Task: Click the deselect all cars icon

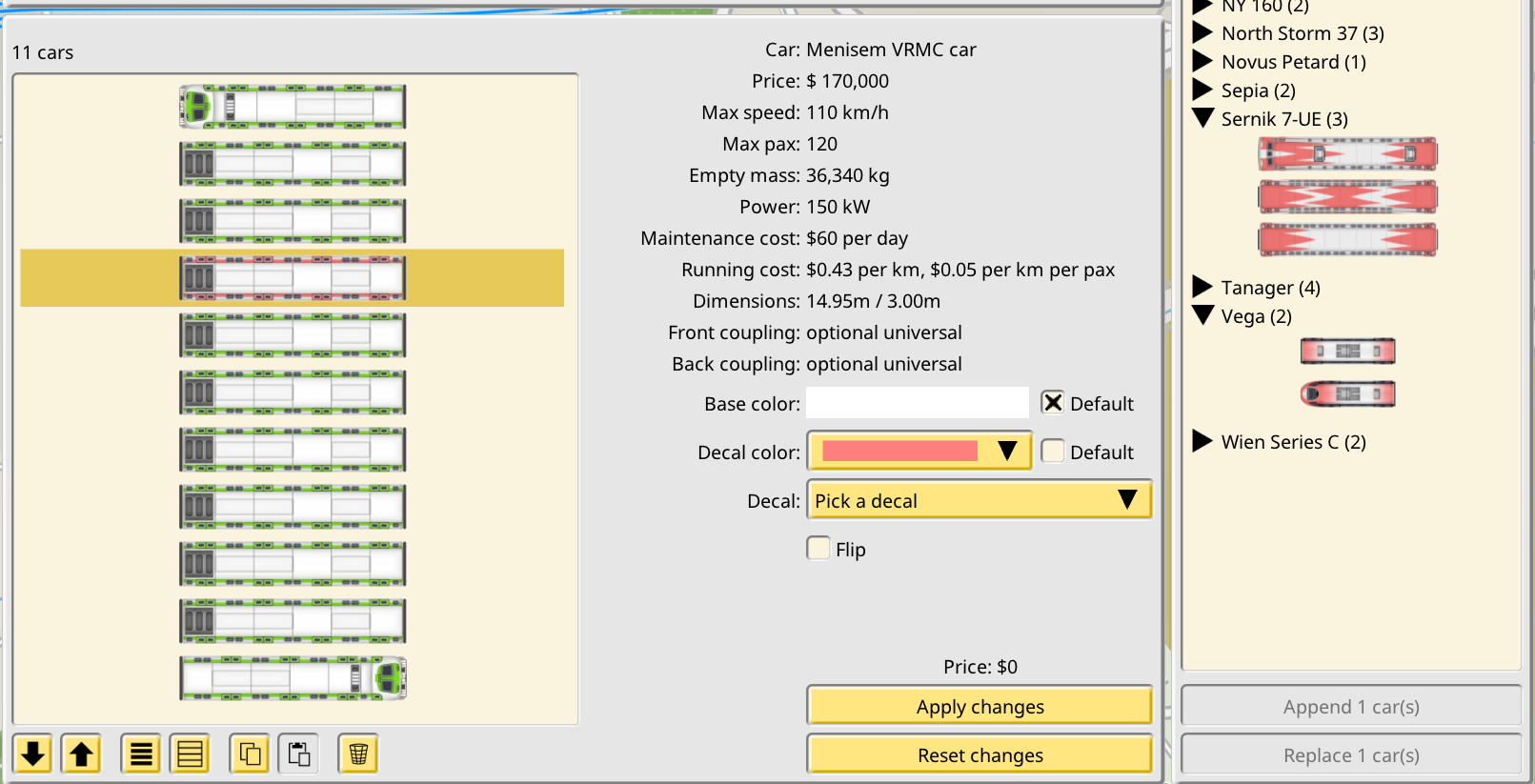Action: click(x=191, y=754)
